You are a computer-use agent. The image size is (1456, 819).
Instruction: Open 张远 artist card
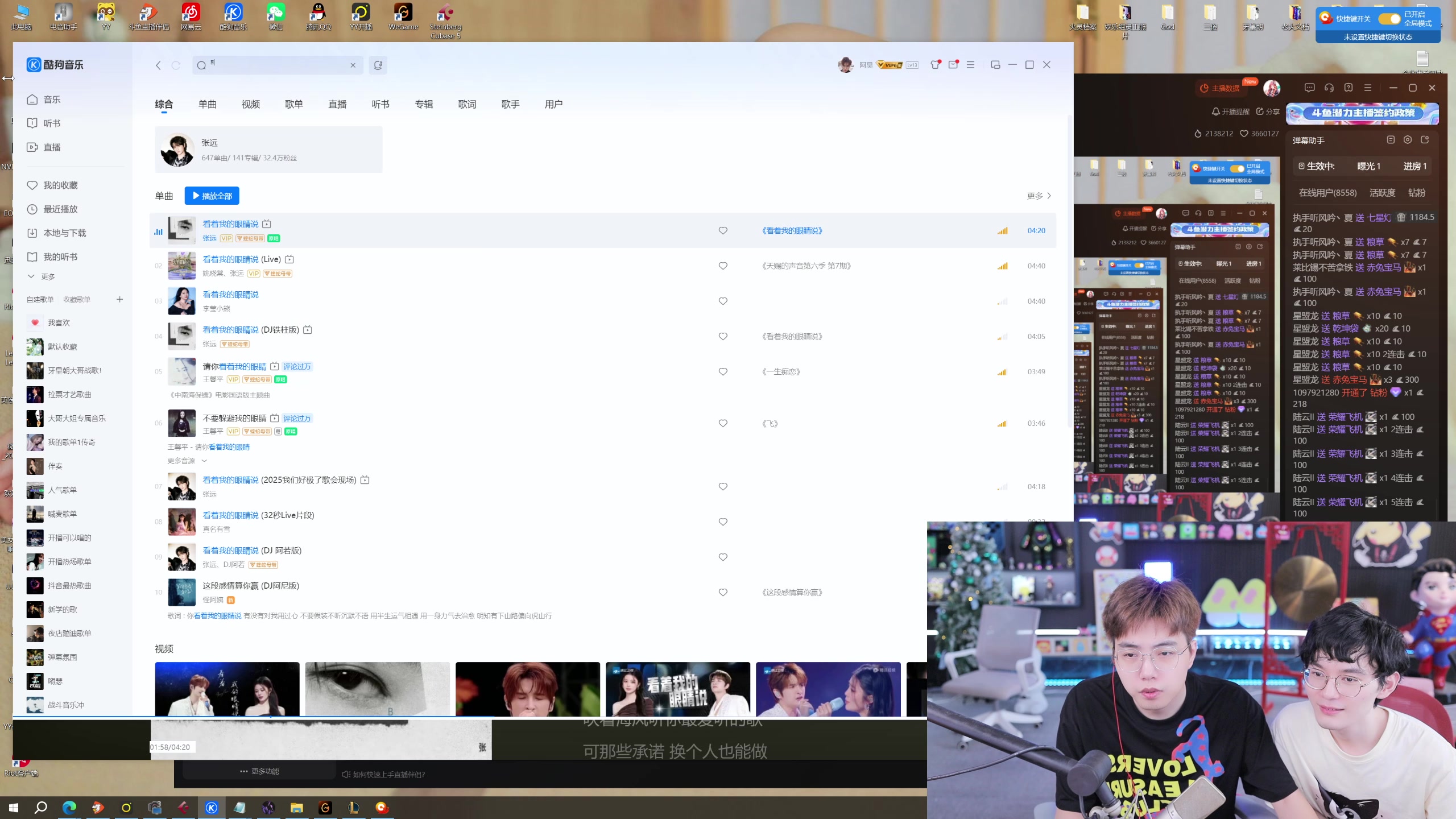268,150
